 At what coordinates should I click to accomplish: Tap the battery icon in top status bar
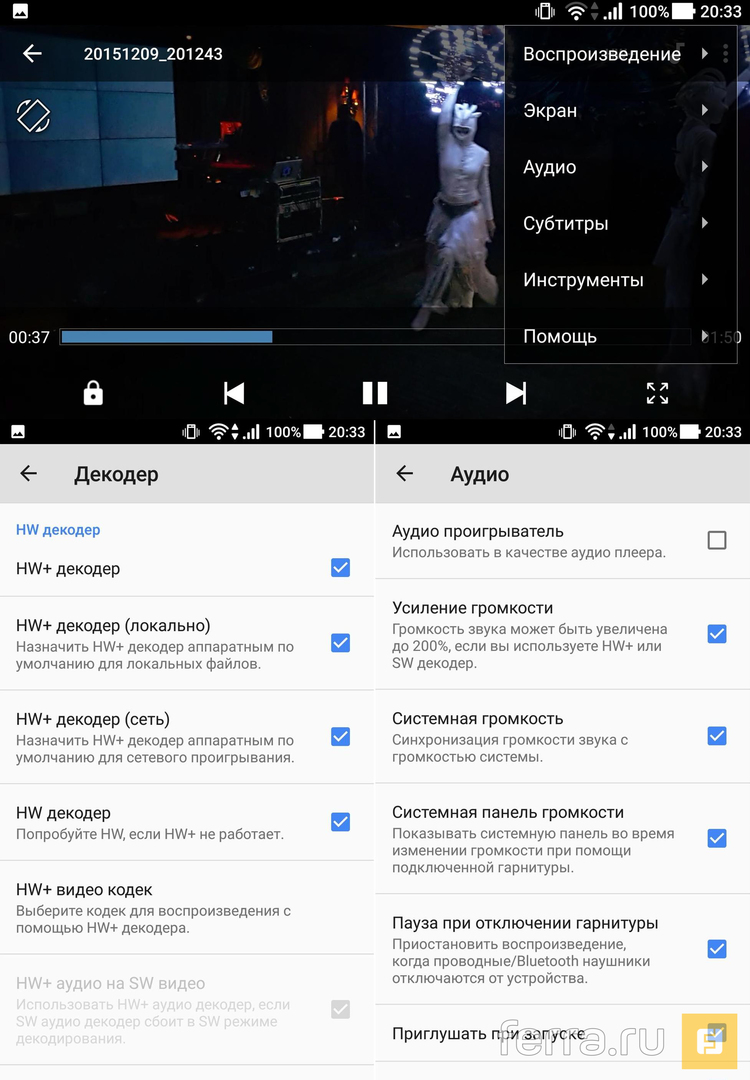683,11
